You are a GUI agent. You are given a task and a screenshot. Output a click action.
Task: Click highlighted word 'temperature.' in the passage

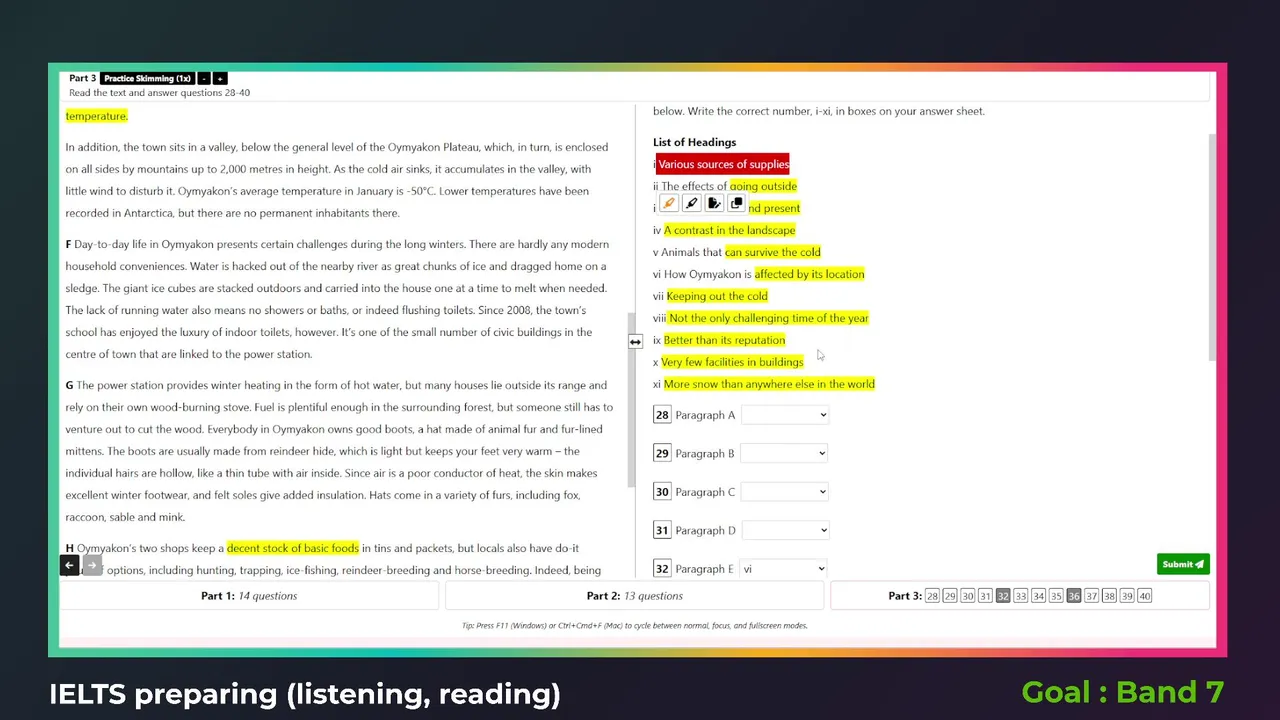coord(97,116)
